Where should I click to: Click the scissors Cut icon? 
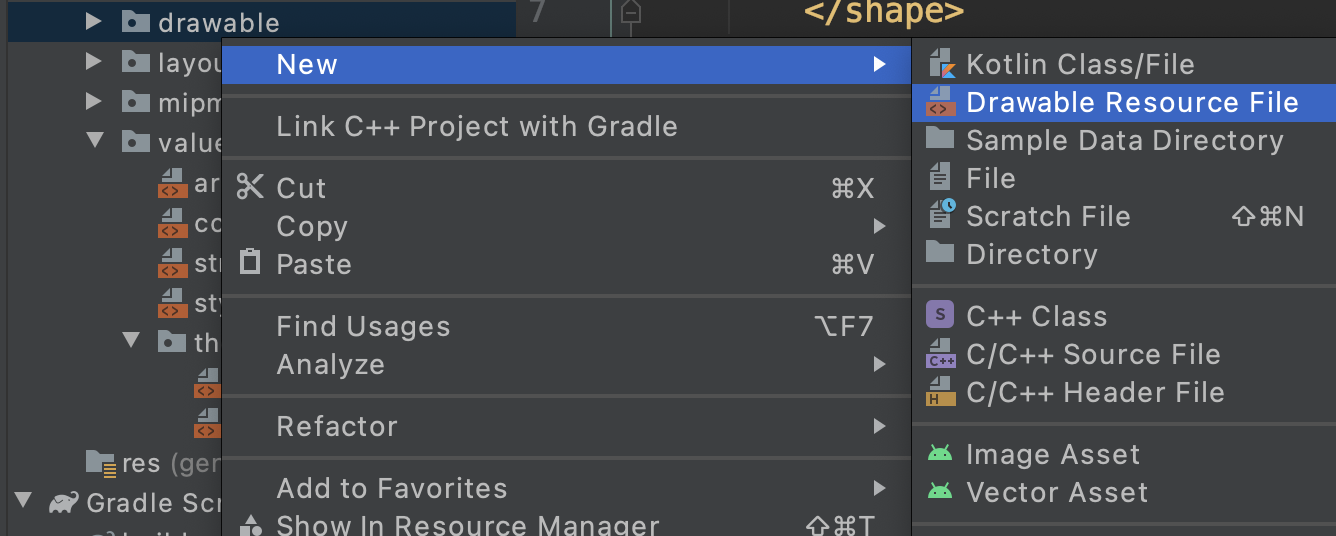[x=250, y=187]
